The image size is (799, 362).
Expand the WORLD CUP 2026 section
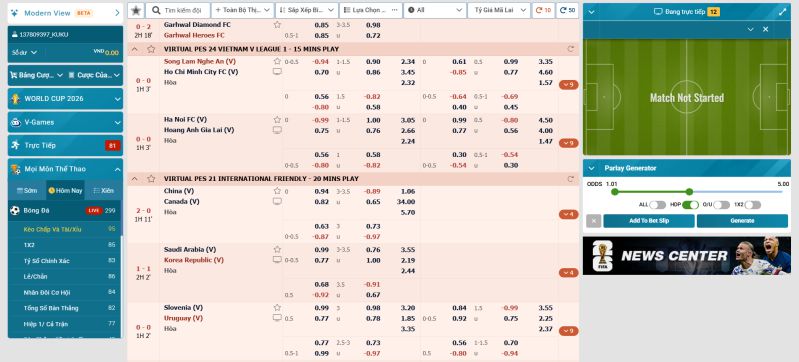point(65,98)
